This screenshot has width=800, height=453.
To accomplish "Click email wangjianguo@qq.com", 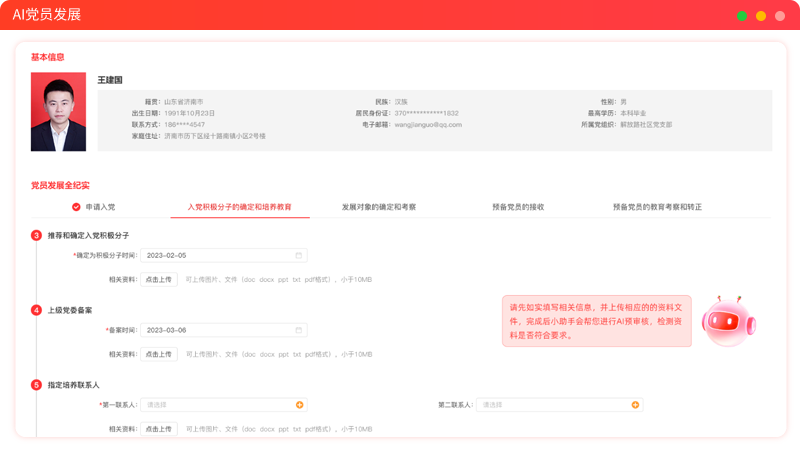I will coord(428,124).
